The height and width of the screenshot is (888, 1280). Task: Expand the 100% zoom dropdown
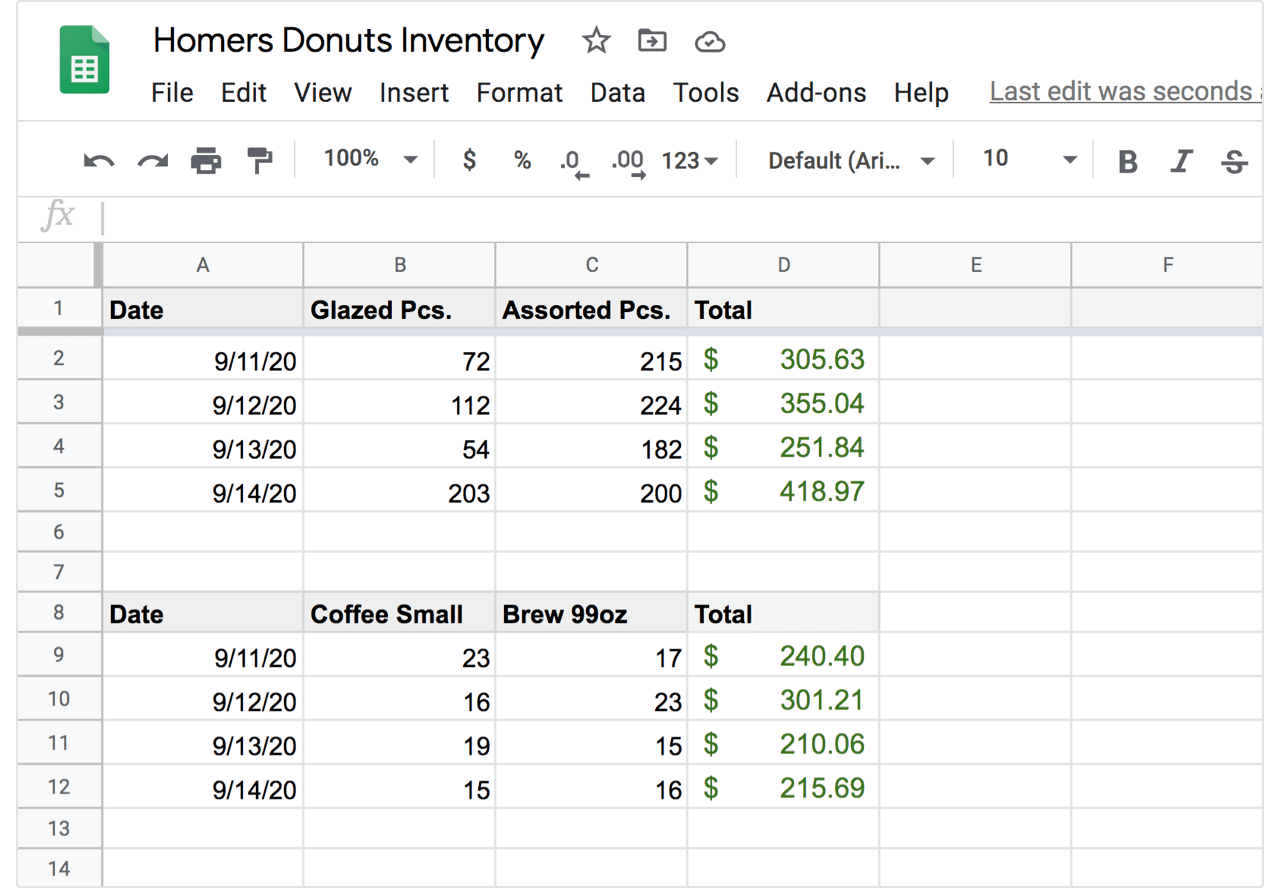(x=370, y=159)
